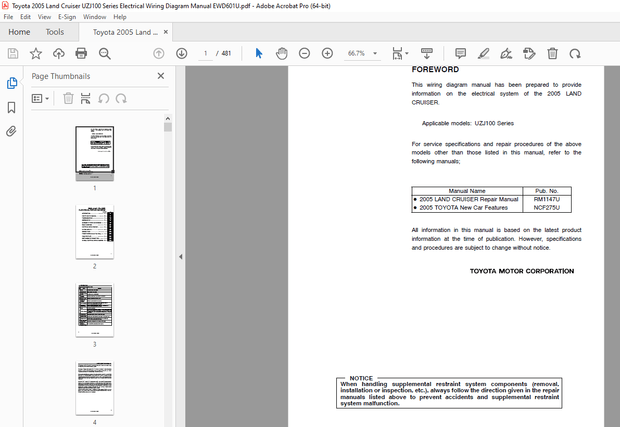The width and height of the screenshot is (620, 427).
Task: Add a comment sticky note
Action: 460,53
